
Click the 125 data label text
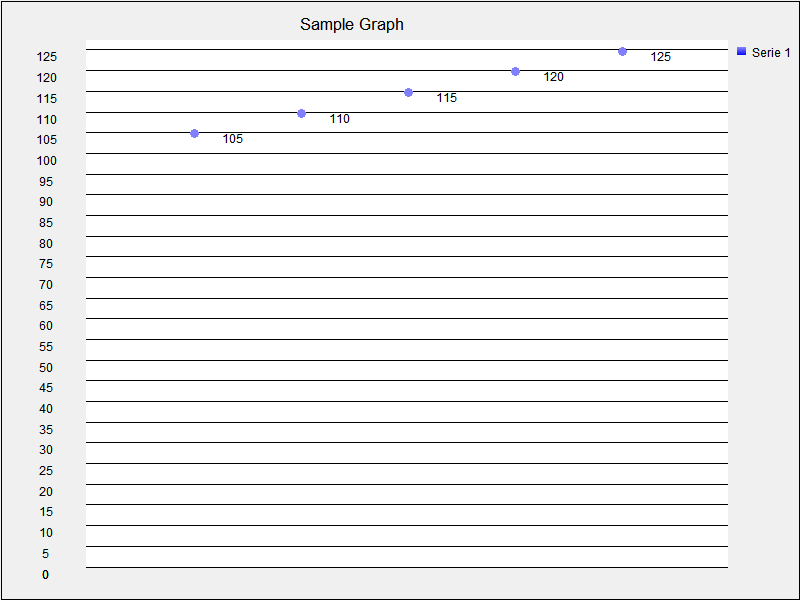[x=660, y=57]
